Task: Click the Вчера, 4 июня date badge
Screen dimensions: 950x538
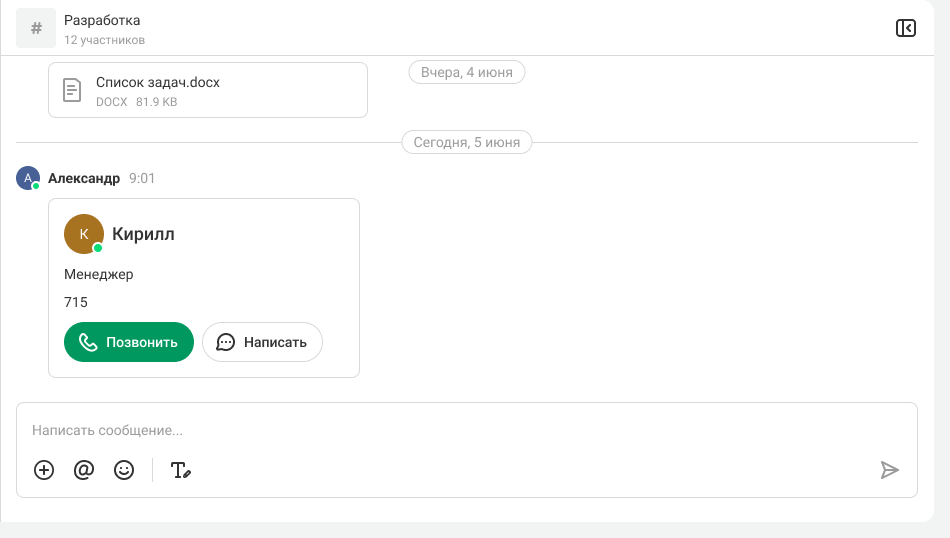Action: click(x=467, y=73)
